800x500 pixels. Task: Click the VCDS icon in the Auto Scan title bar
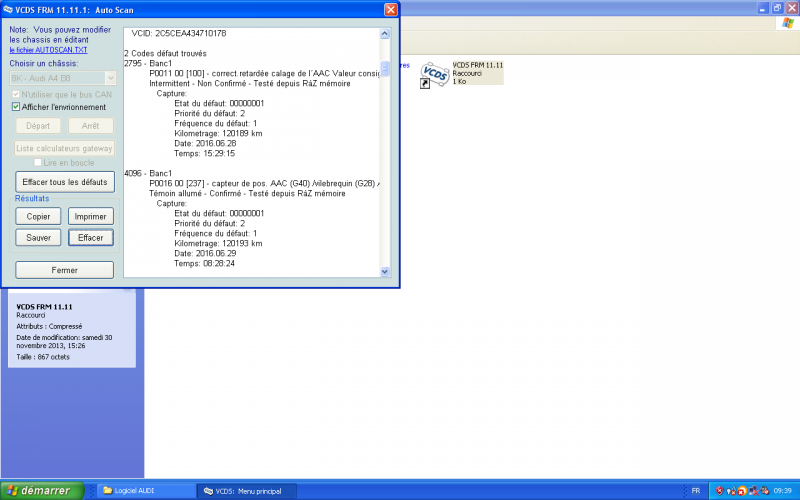8,8
